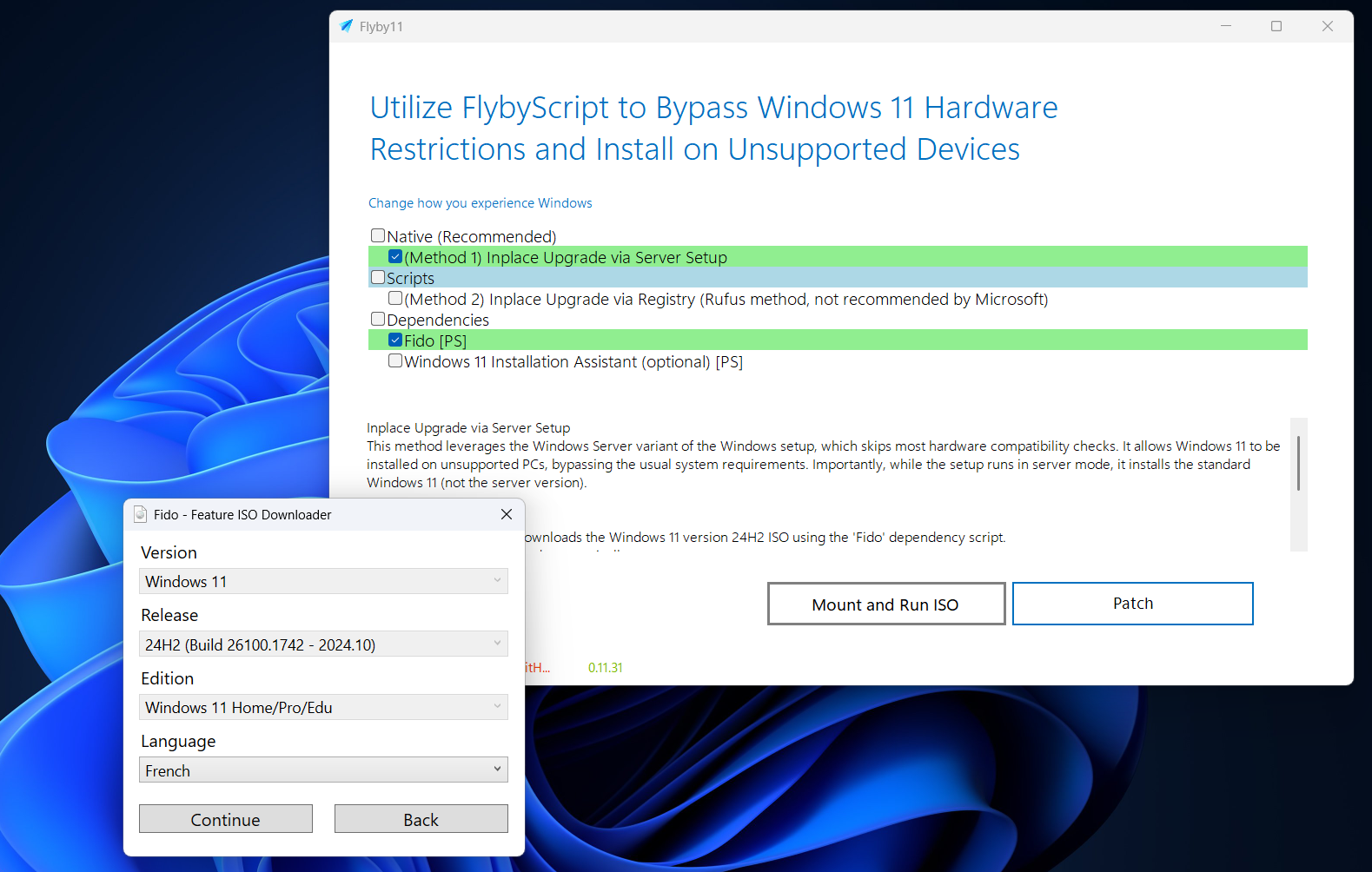1372x872 pixels.
Task: Click the Release label in Fido dialog
Action: tap(169, 615)
